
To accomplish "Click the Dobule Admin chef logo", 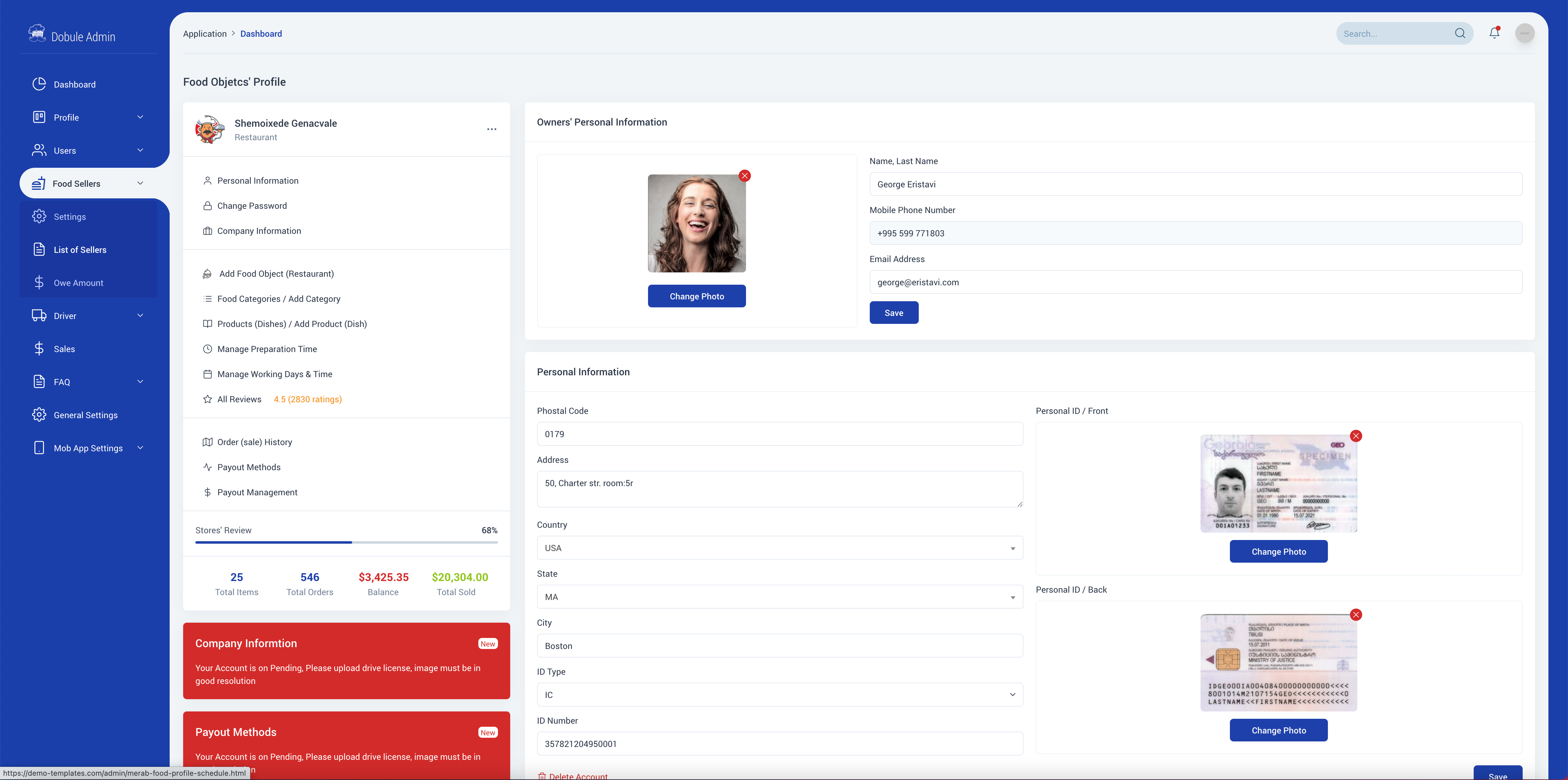I will [x=37, y=33].
